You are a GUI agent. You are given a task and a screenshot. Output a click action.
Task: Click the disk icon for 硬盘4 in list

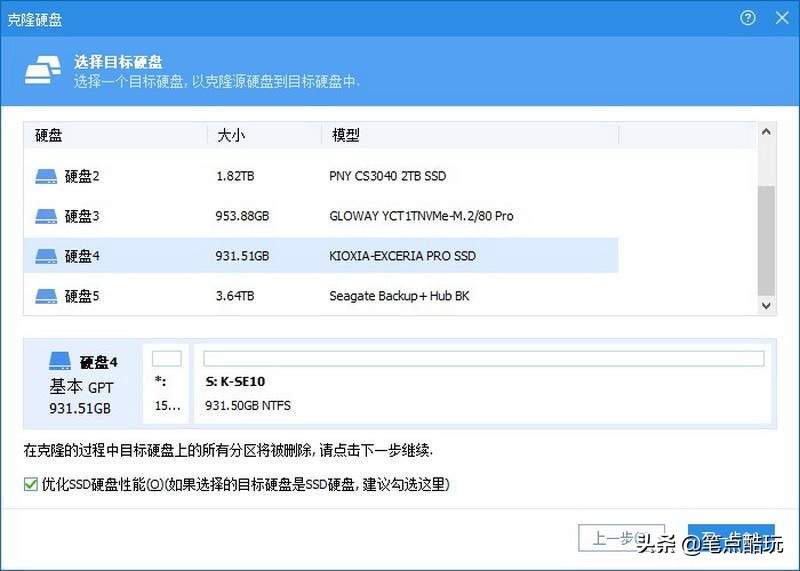pyautogui.click(x=46, y=256)
